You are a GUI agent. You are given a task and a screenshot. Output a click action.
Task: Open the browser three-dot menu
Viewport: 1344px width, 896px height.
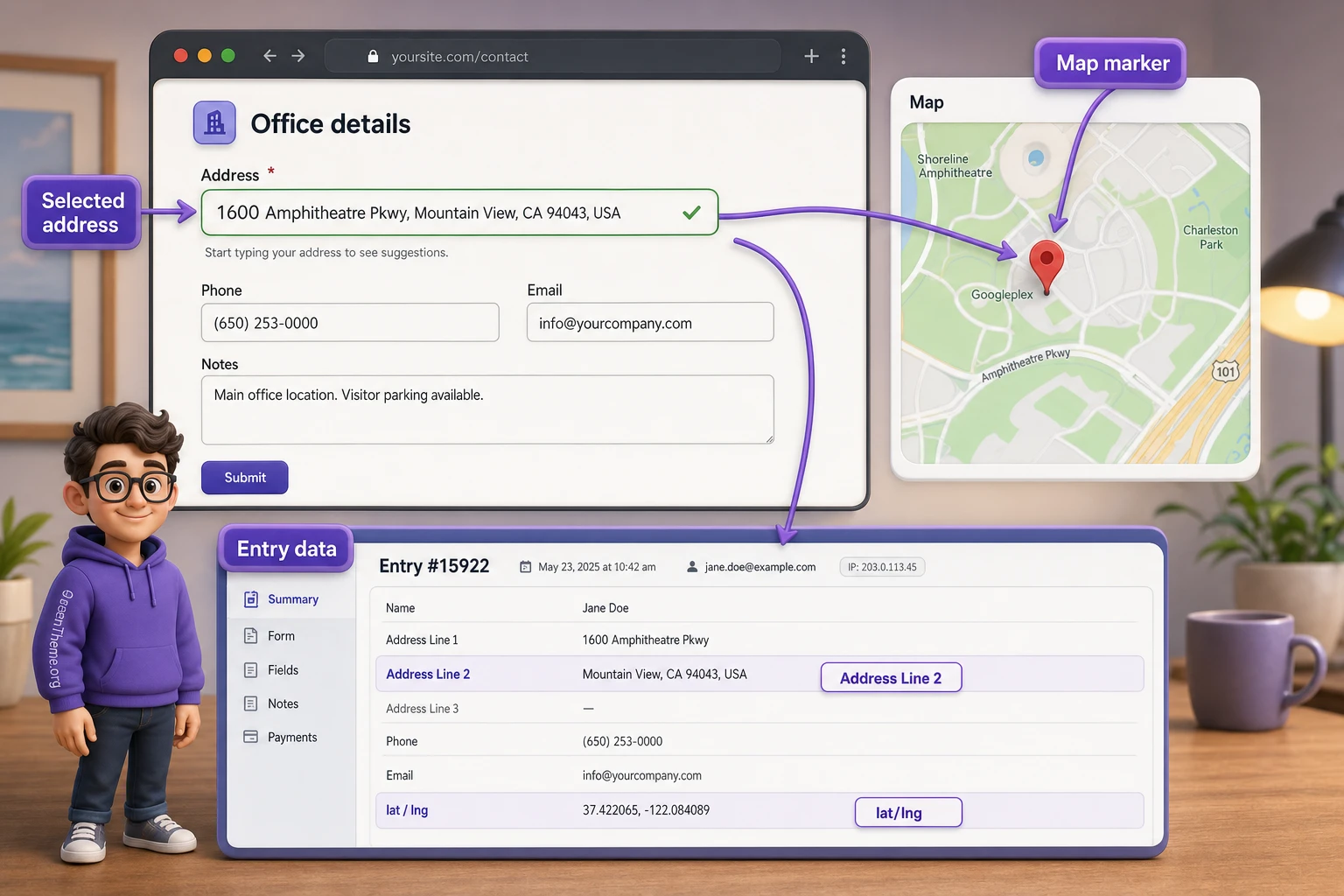(x=843, y=56)
